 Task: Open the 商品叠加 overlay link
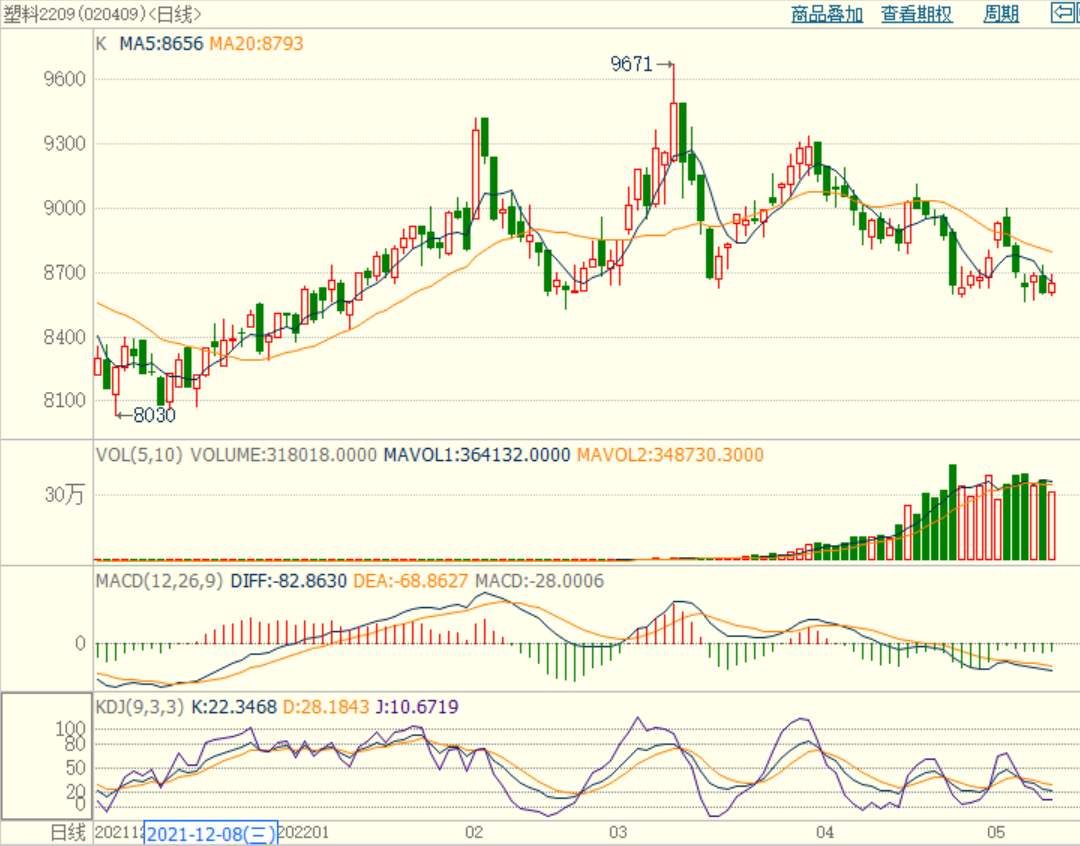coord(826,14)
